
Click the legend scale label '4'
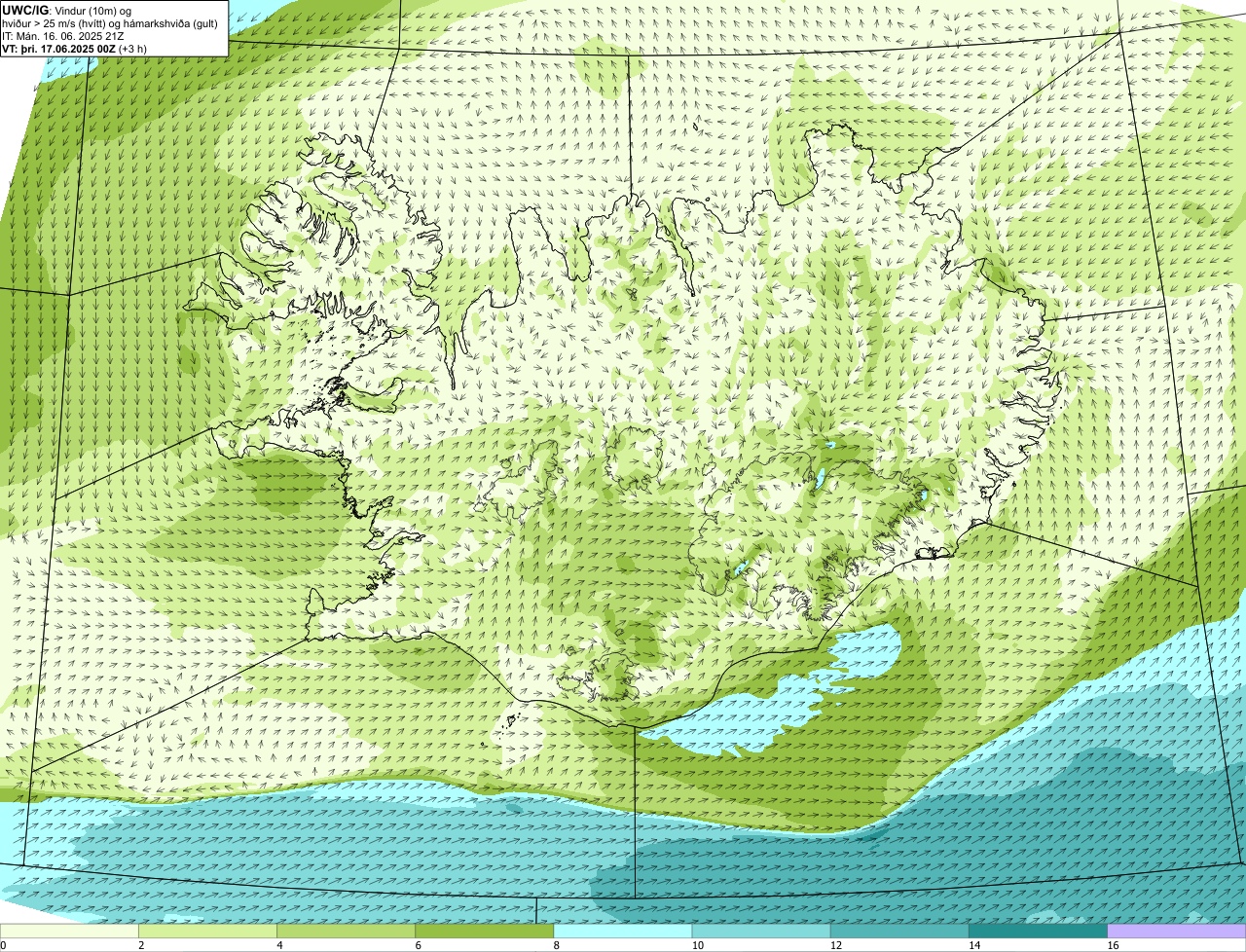click(x=279, y=945)
